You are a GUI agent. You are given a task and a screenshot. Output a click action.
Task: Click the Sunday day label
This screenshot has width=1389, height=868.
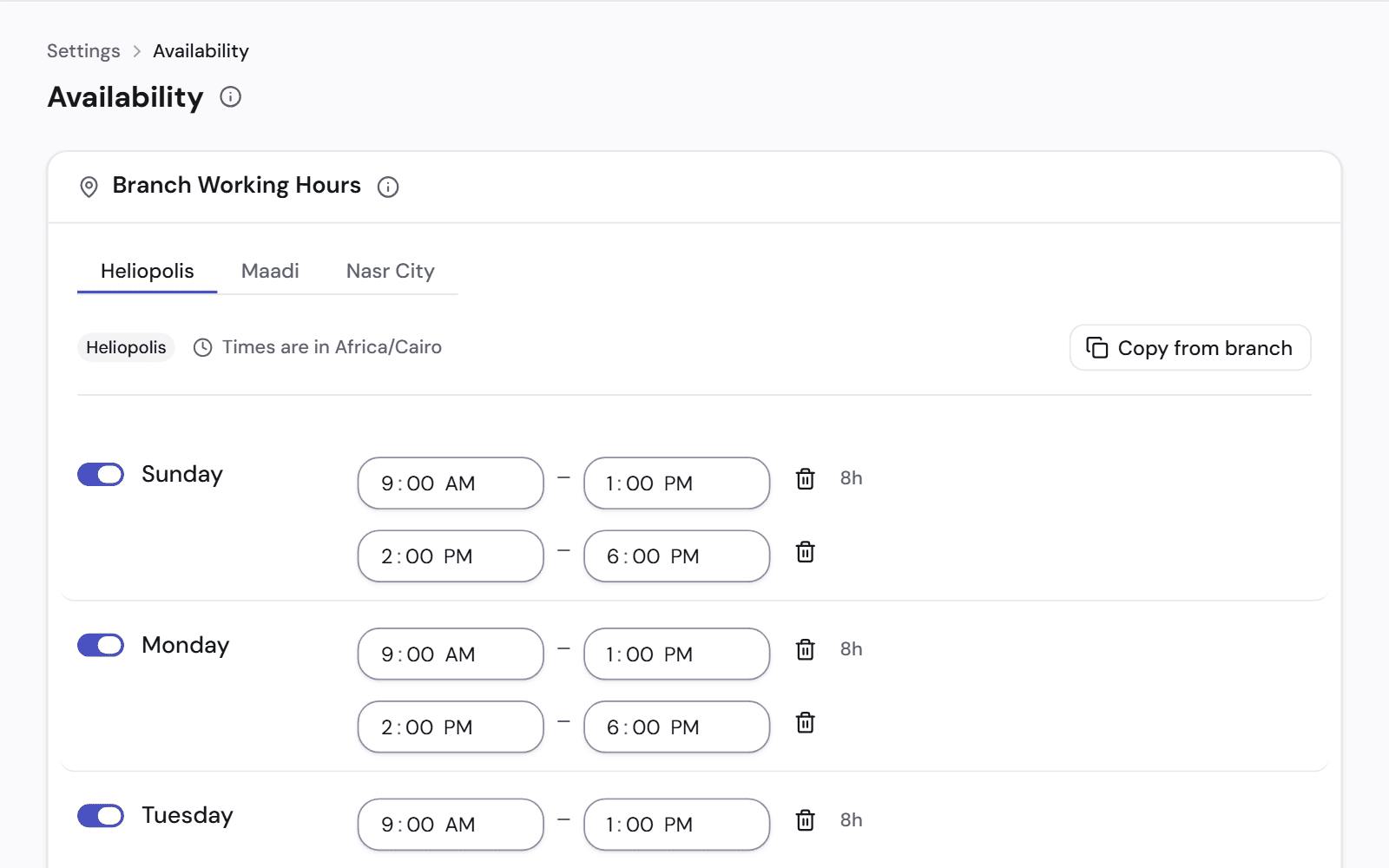point(182,474)
